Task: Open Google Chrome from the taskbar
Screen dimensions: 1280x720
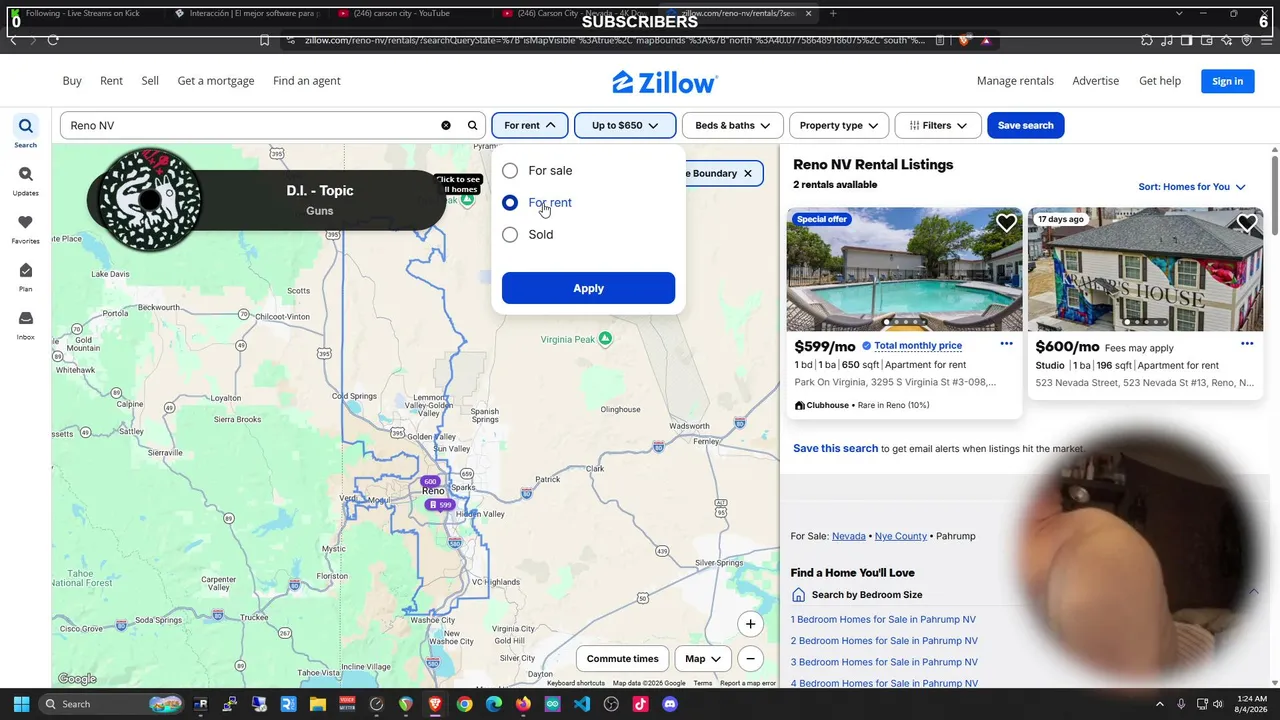Action: click(x=464, y=704)
